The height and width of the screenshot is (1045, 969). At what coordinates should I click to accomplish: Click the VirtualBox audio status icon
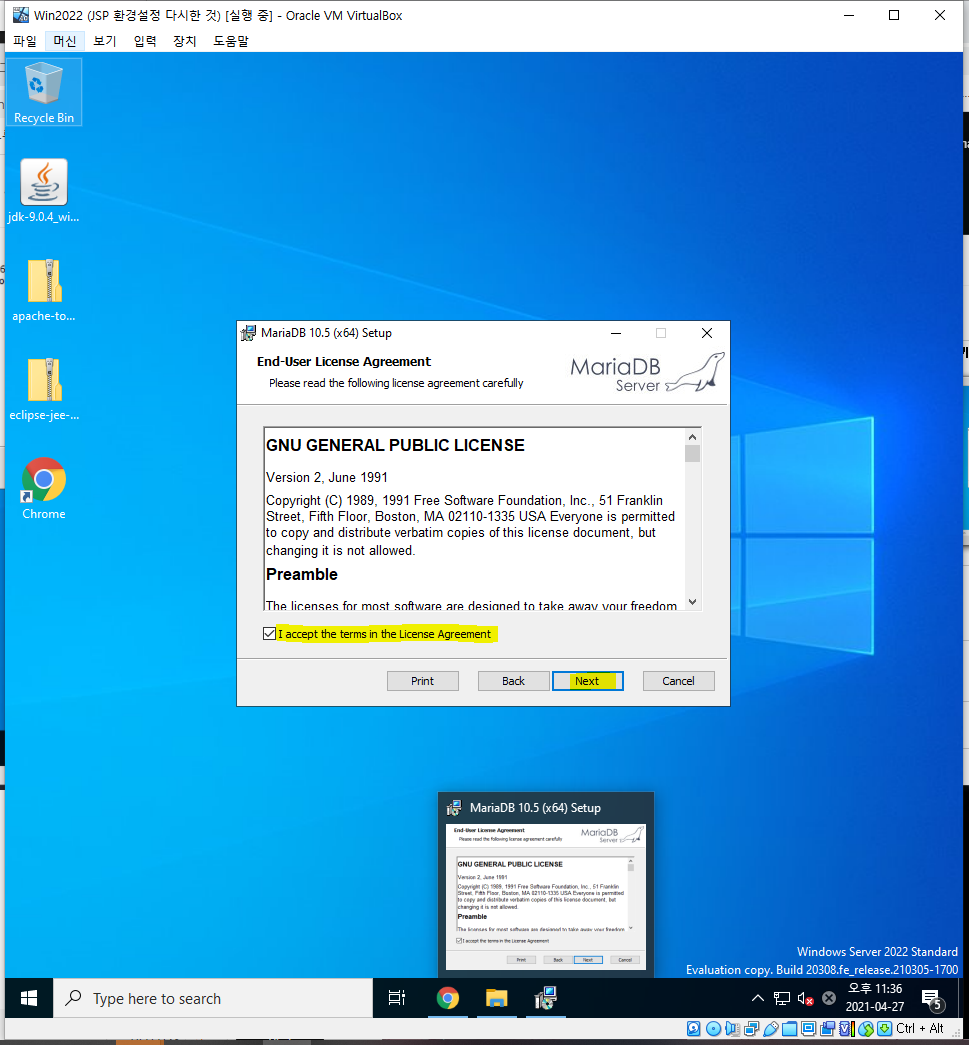[732, 1028]
